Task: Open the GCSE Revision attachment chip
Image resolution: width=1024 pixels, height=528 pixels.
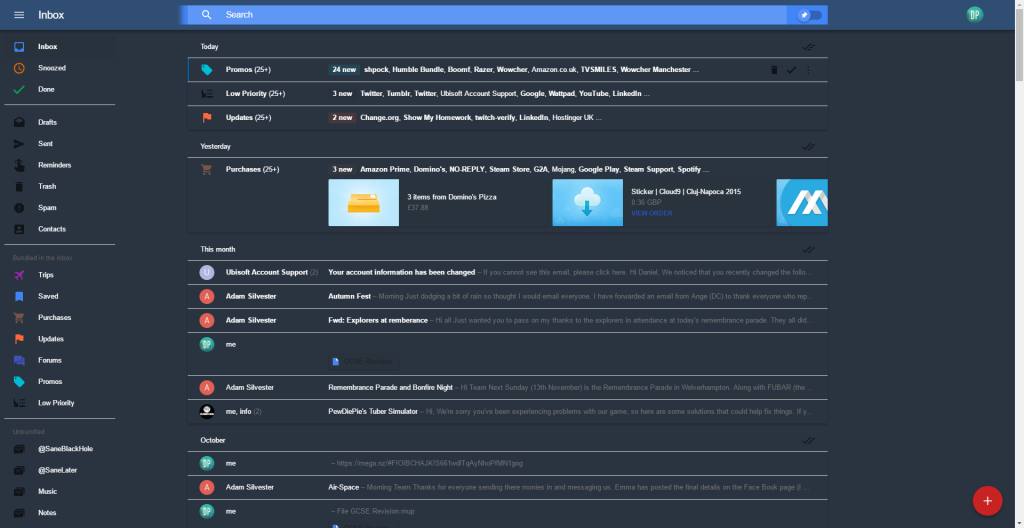Action: pos(364,361)
